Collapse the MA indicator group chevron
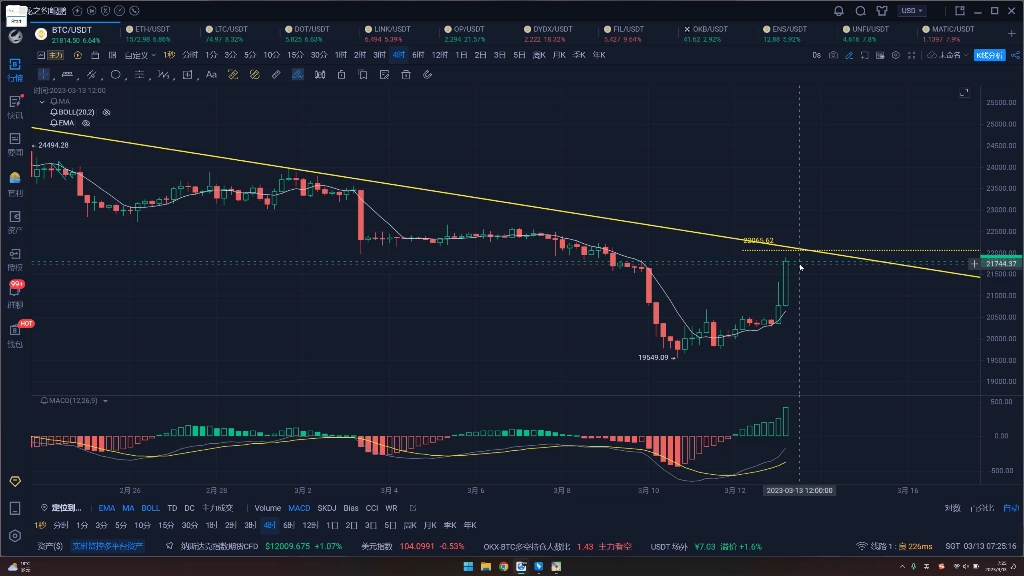The height and width of the screenshot is (576, 1024). (42, 101)
